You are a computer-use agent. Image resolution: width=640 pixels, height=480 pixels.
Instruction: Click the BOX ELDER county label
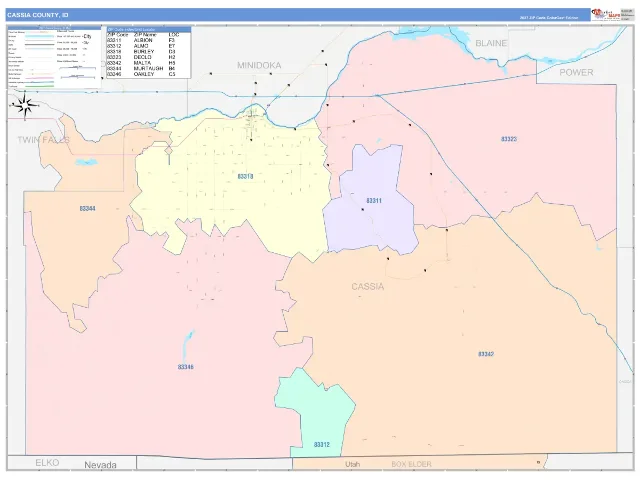pyautogui.click(x=411, y=464)
